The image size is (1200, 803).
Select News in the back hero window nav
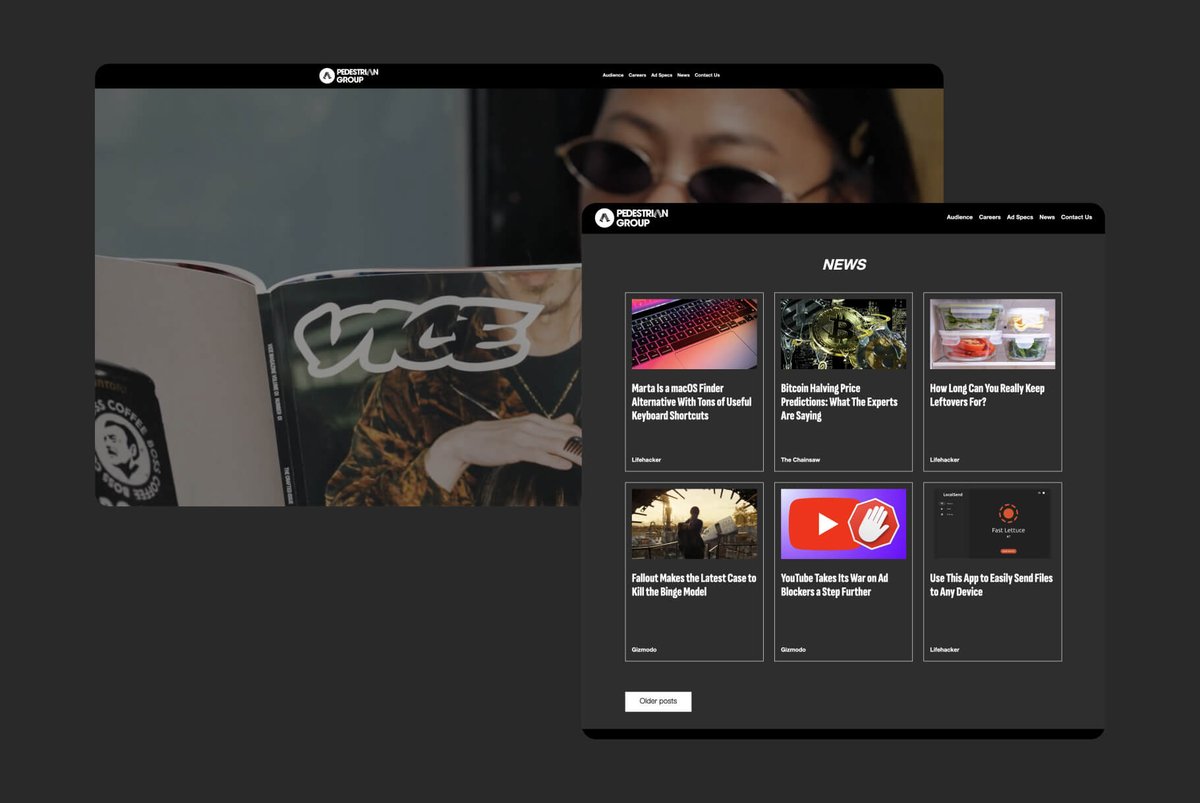click(x=683, y=75)
